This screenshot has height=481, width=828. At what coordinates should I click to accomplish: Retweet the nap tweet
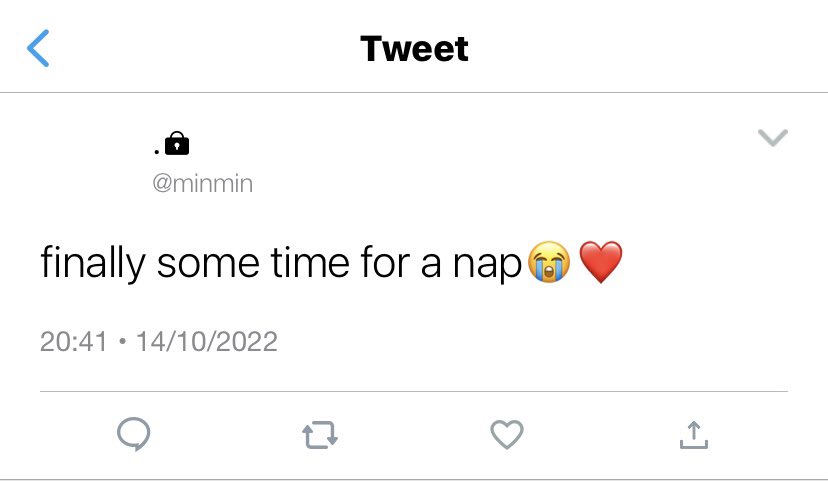click(320, 435)
